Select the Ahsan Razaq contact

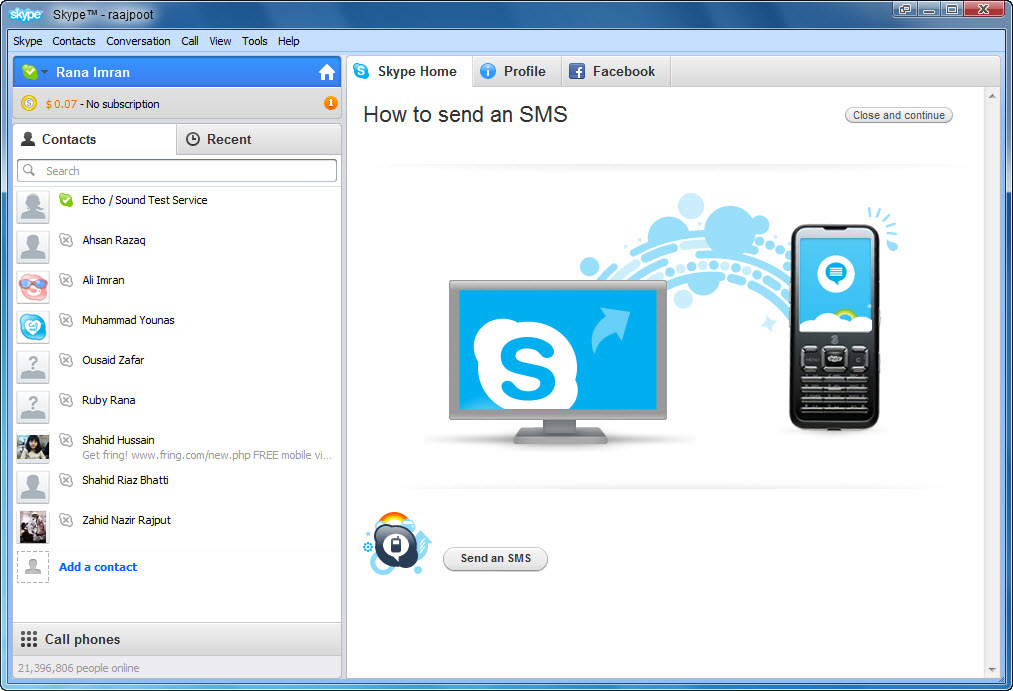pos(177,247)
